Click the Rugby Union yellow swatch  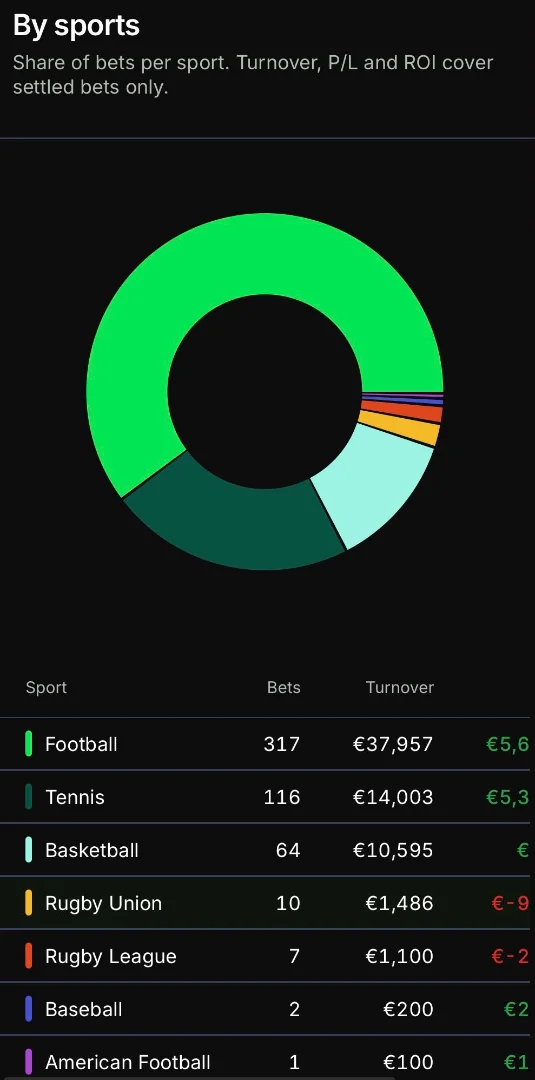(x=29, y=903)
